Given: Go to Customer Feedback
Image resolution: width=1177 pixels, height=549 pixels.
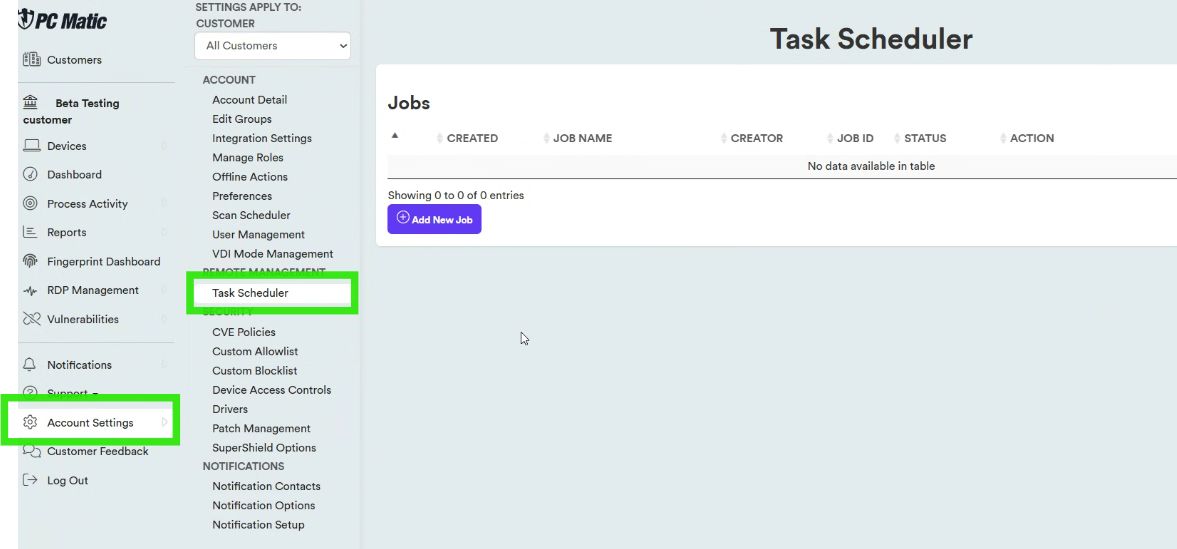Looking at the screenshot, I should (x=98, y=451).
